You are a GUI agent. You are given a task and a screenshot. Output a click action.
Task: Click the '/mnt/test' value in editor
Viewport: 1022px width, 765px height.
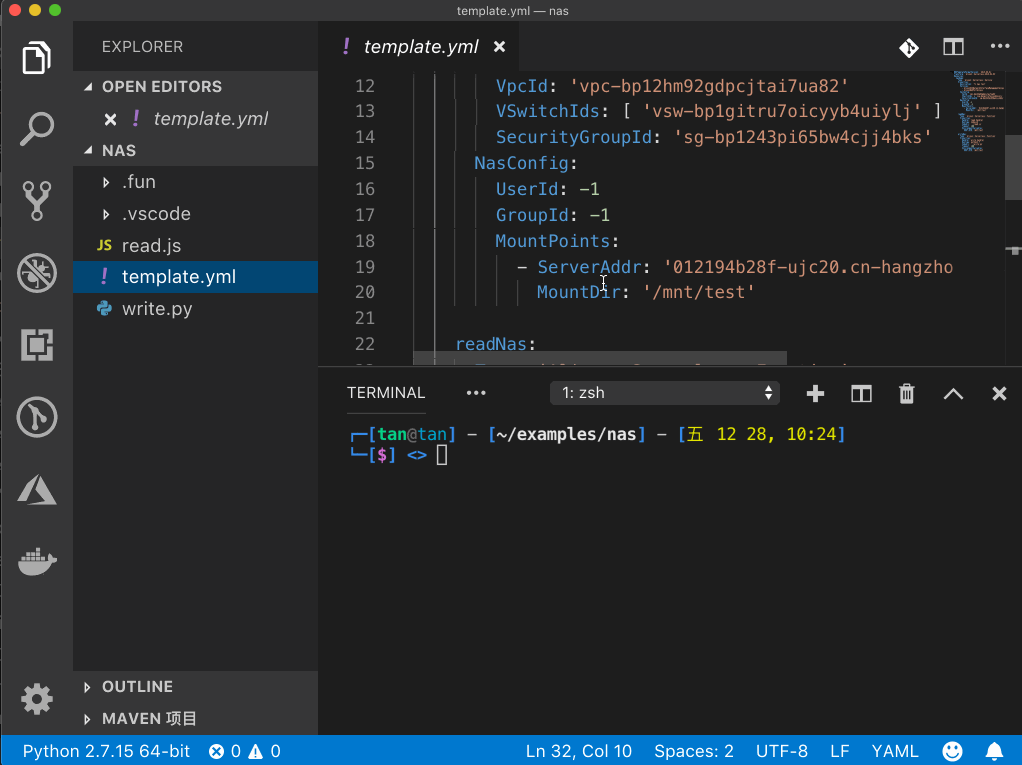click(x=699, y=292)
